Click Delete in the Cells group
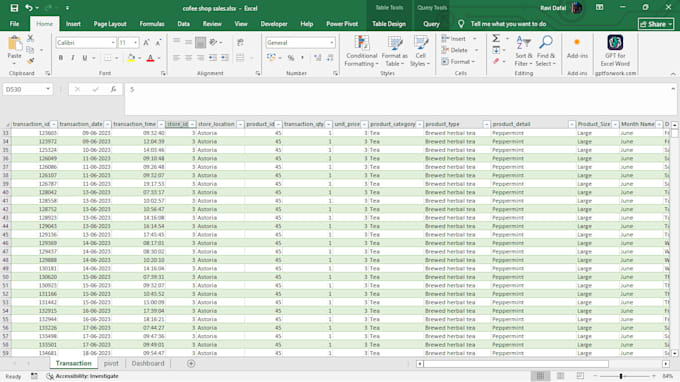Viewport: 680px width, 382px height. point(459,50)
